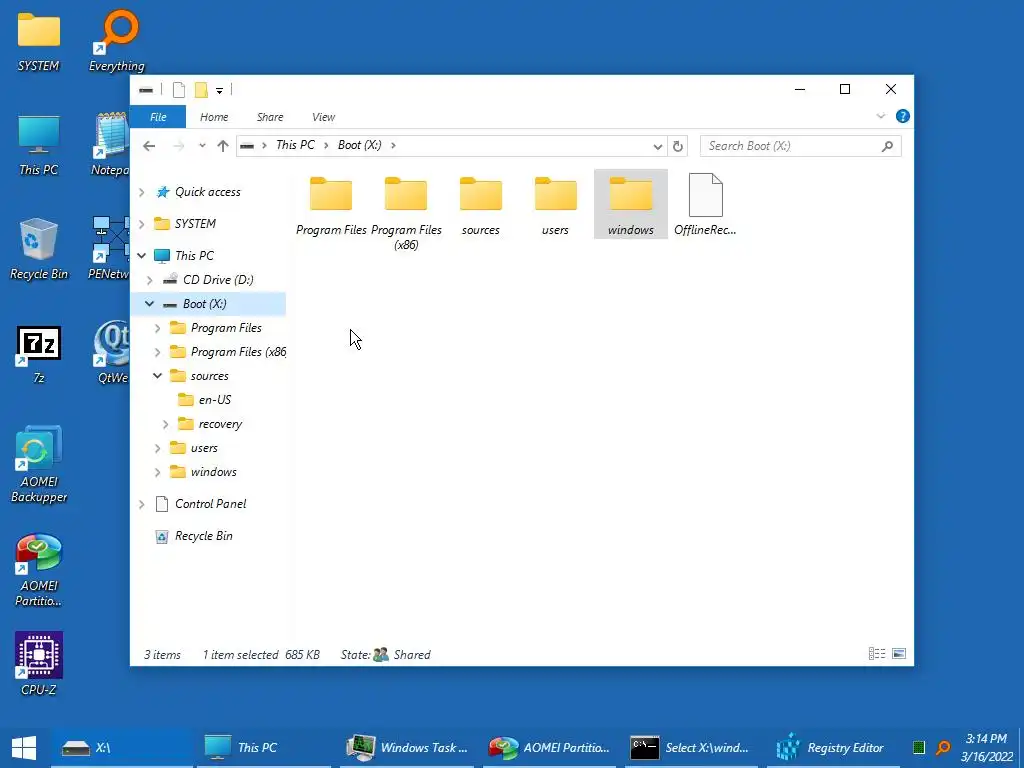Click the New Folder icon in the quick access toolbar
The height and width of the screenshot is (768, 1024).
pyautogui.click(x=201, y=89)
